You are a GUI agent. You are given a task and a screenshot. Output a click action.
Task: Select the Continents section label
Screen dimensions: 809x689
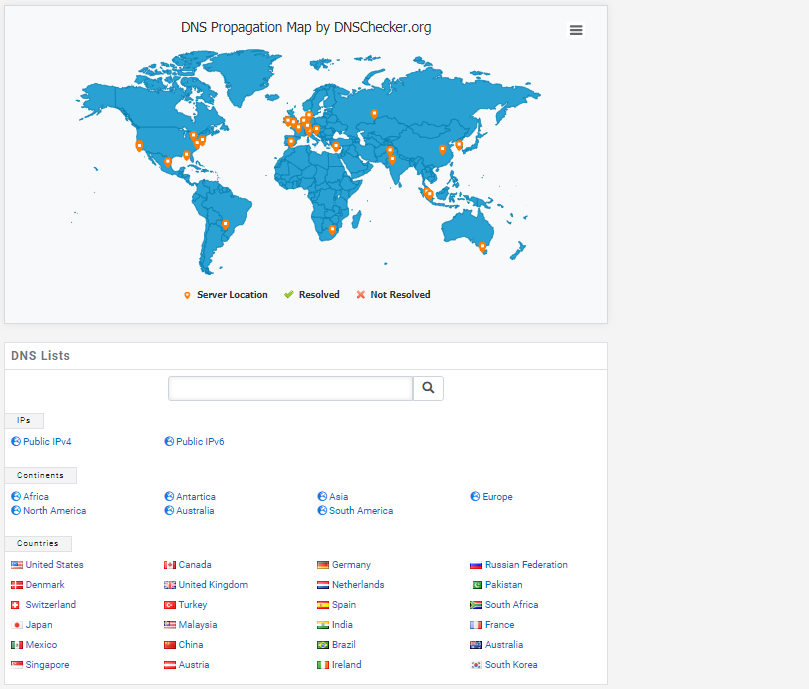(40, 476)
